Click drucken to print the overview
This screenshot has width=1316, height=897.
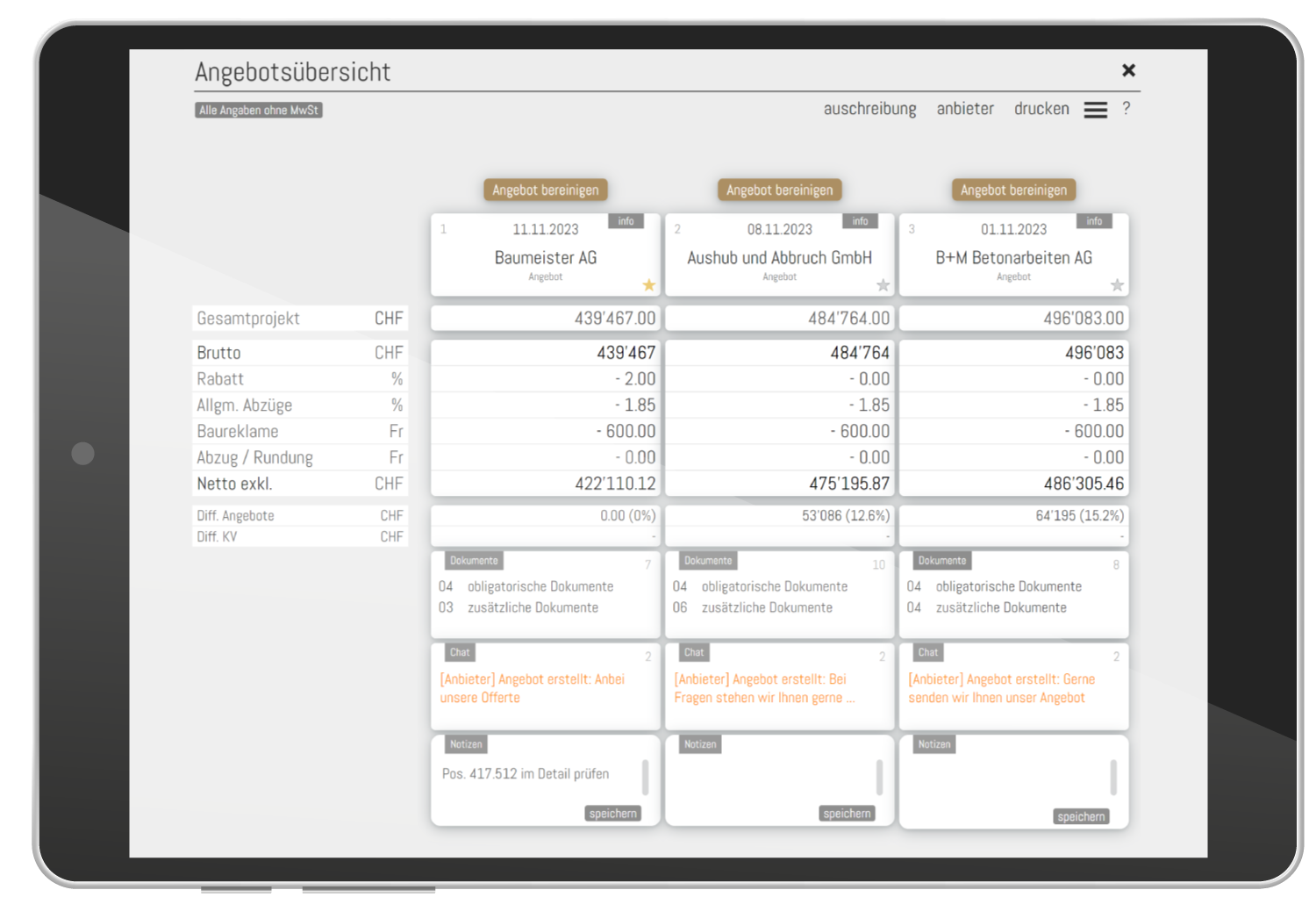[x=1041, y=109]
